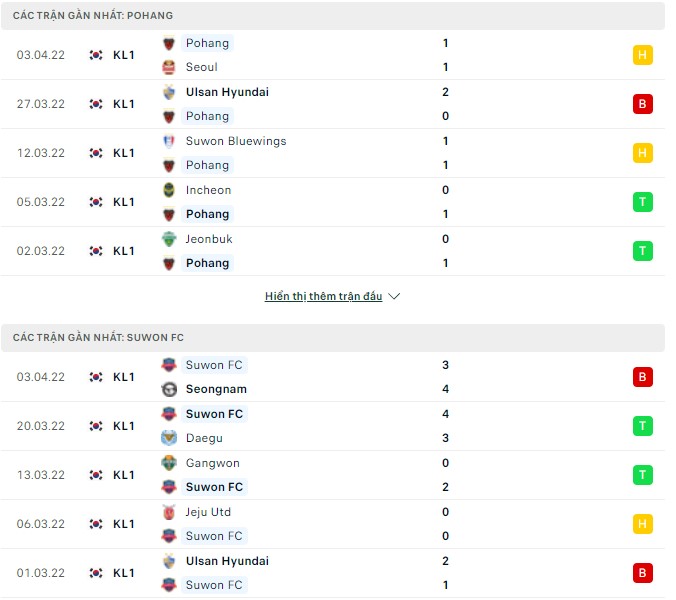Open Pohang team name in Jeonbuk match
676x600 pixels.
(207, 263)
